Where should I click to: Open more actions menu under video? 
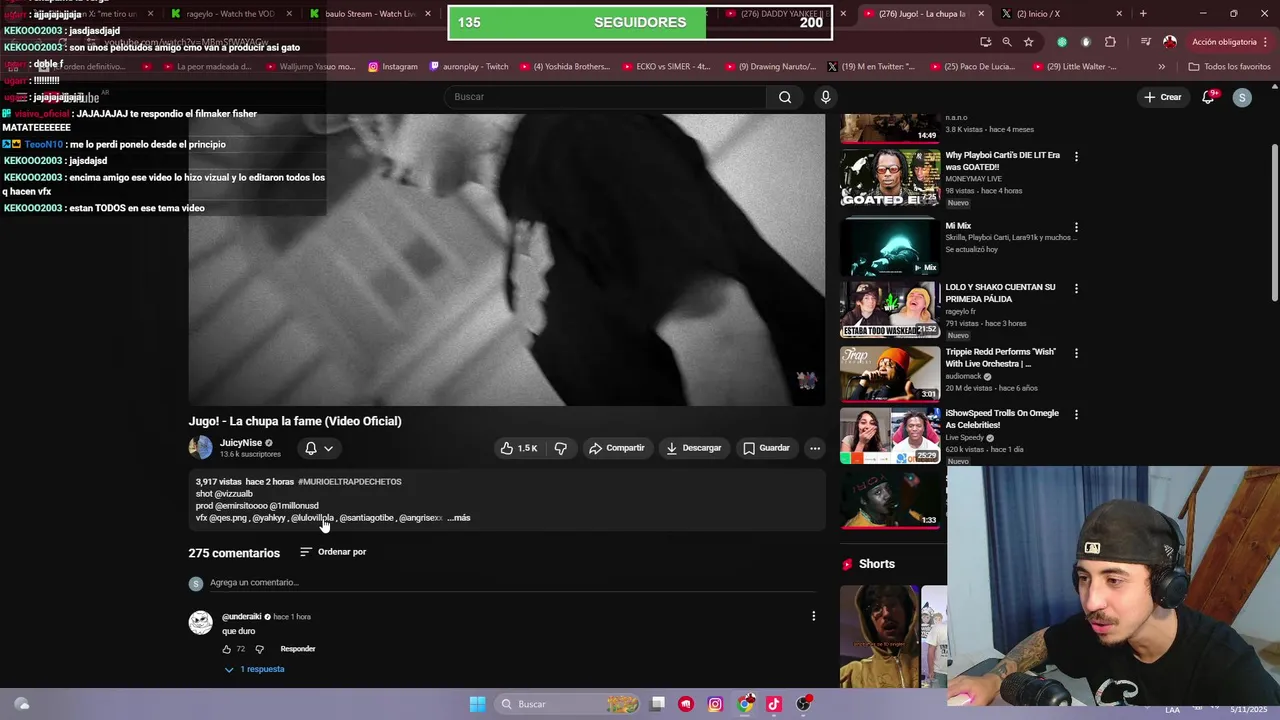coord(815,448)
